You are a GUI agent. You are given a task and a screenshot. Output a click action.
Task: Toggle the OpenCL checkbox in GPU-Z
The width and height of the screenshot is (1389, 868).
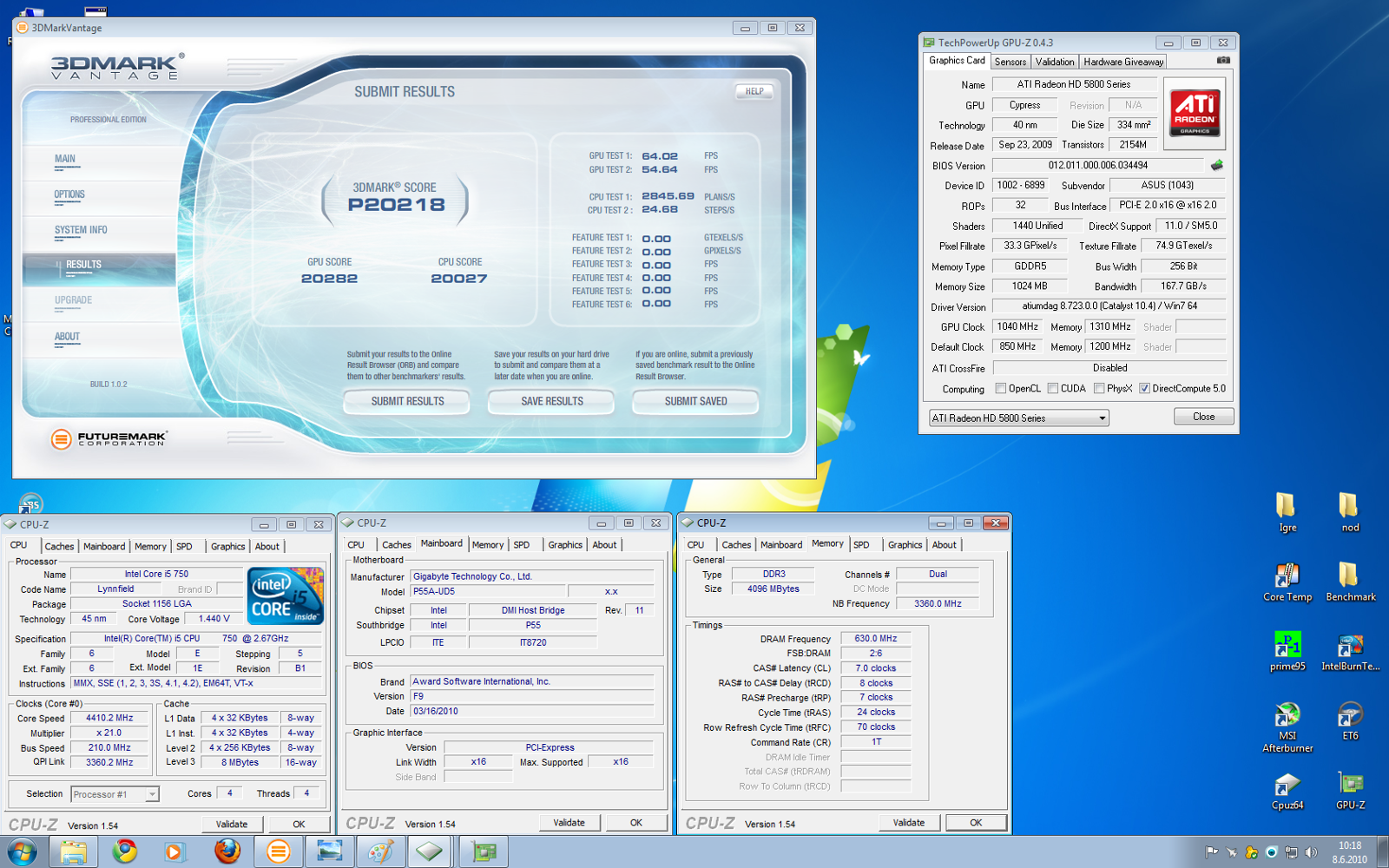[x=1001, y=388]
